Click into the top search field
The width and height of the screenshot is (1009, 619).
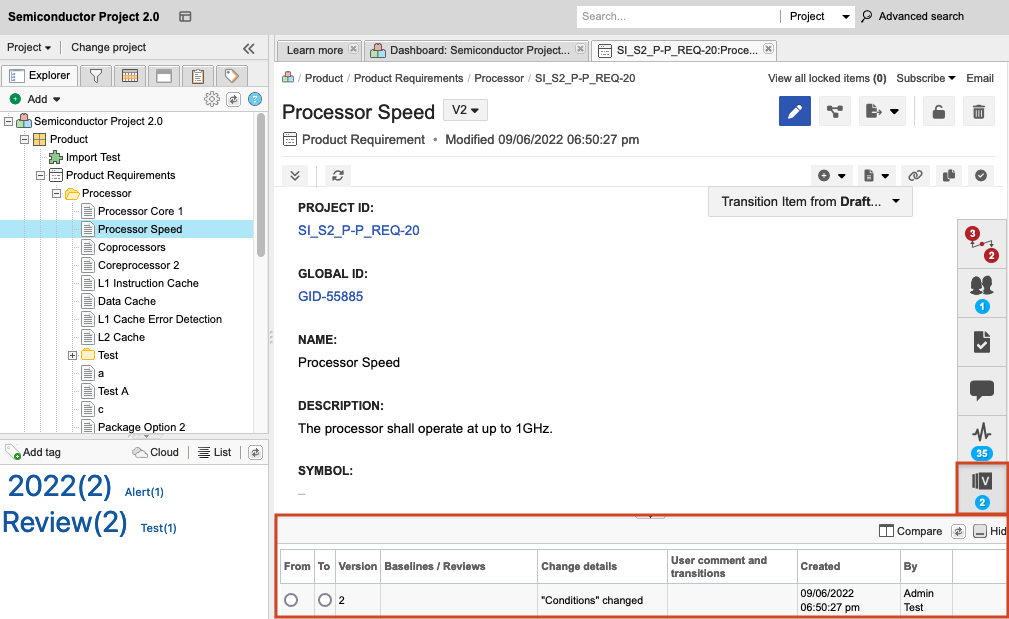[677, 16]
